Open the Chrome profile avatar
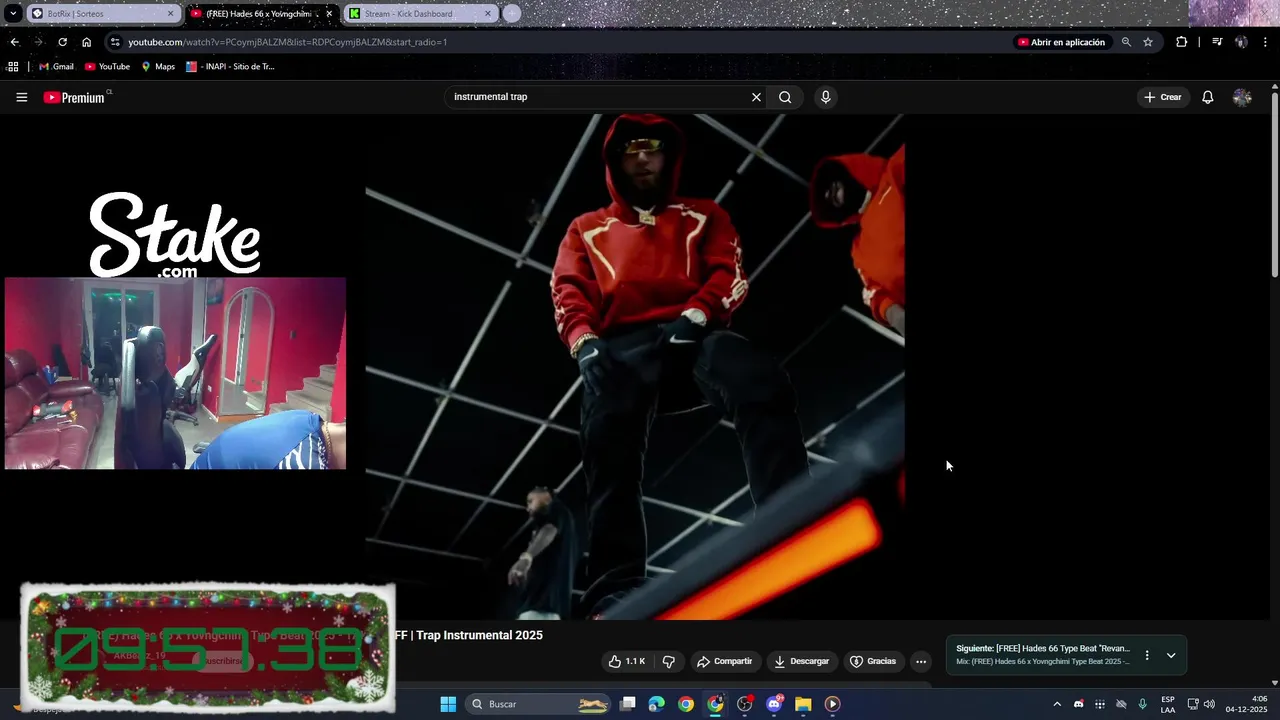1280x720 pixels. (1241, 42)
